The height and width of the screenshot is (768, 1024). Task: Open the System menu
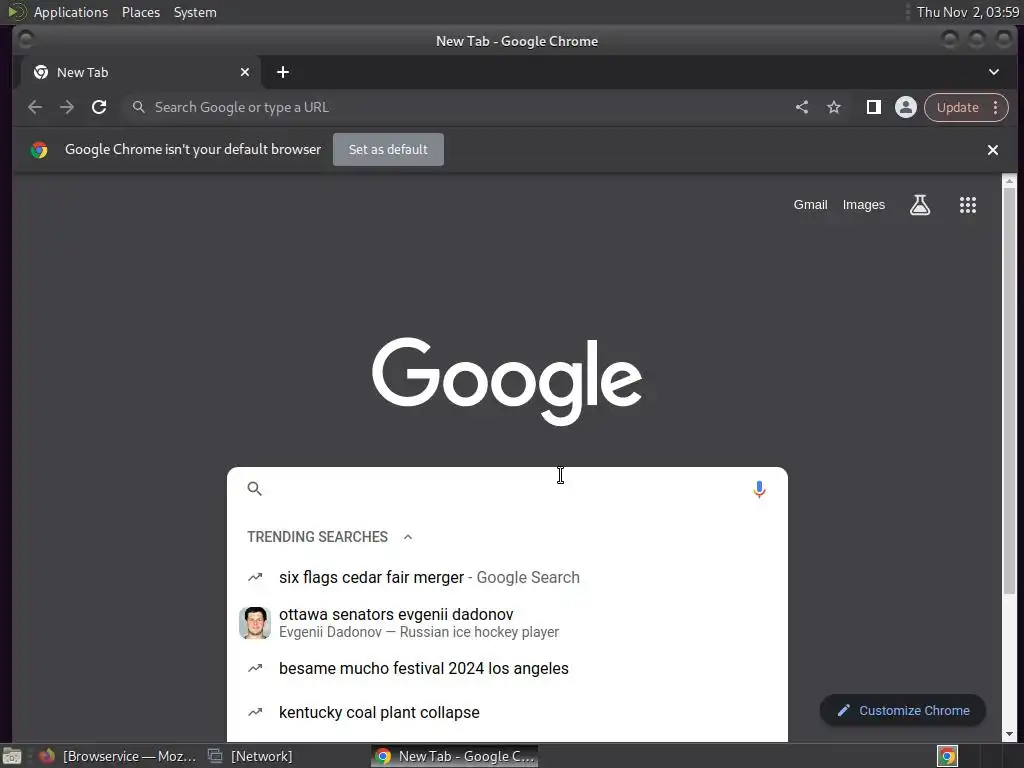[195, 12]
